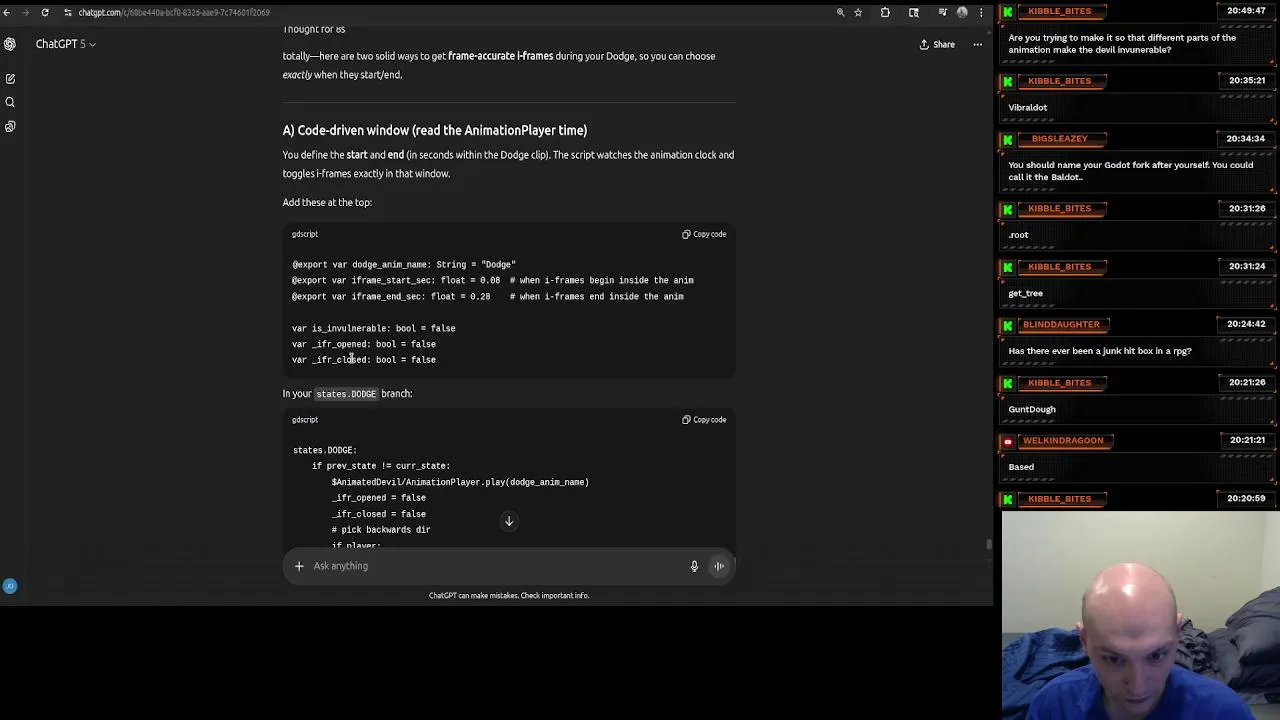
Task: Click the 'GuntDough' chat message
Action: 1032,410
